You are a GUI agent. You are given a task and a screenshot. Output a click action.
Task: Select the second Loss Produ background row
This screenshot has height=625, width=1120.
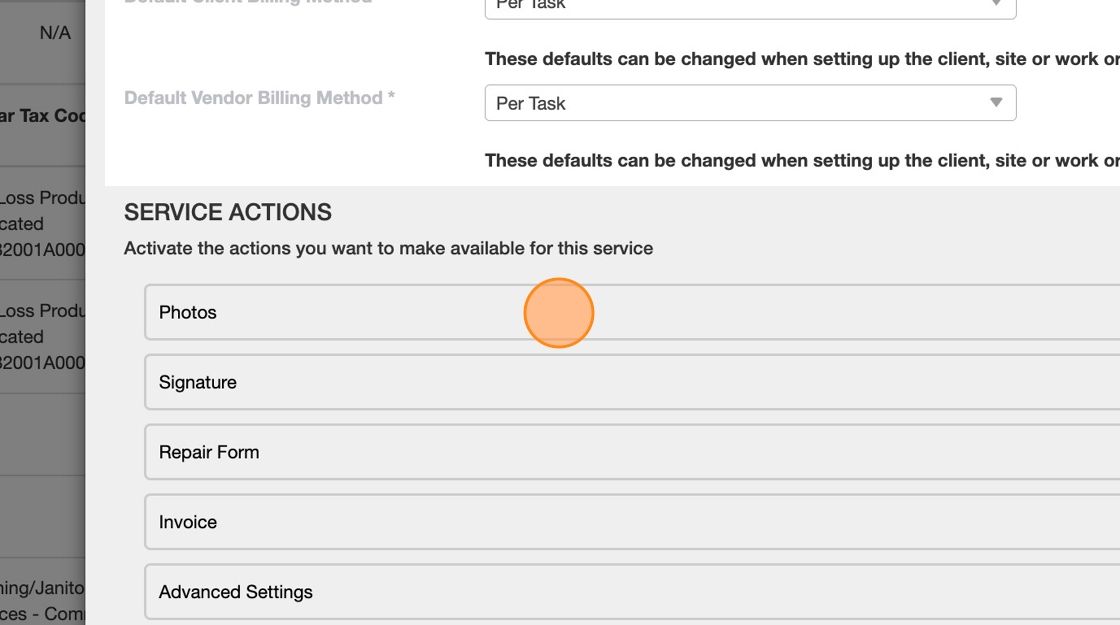click(x=42, y=336)
